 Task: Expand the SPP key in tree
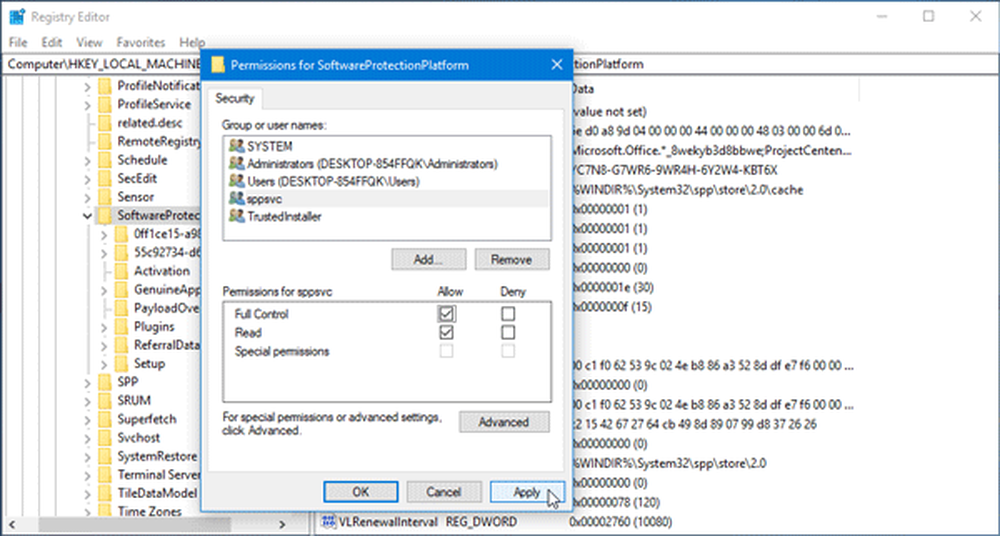[x=88, y=382]
